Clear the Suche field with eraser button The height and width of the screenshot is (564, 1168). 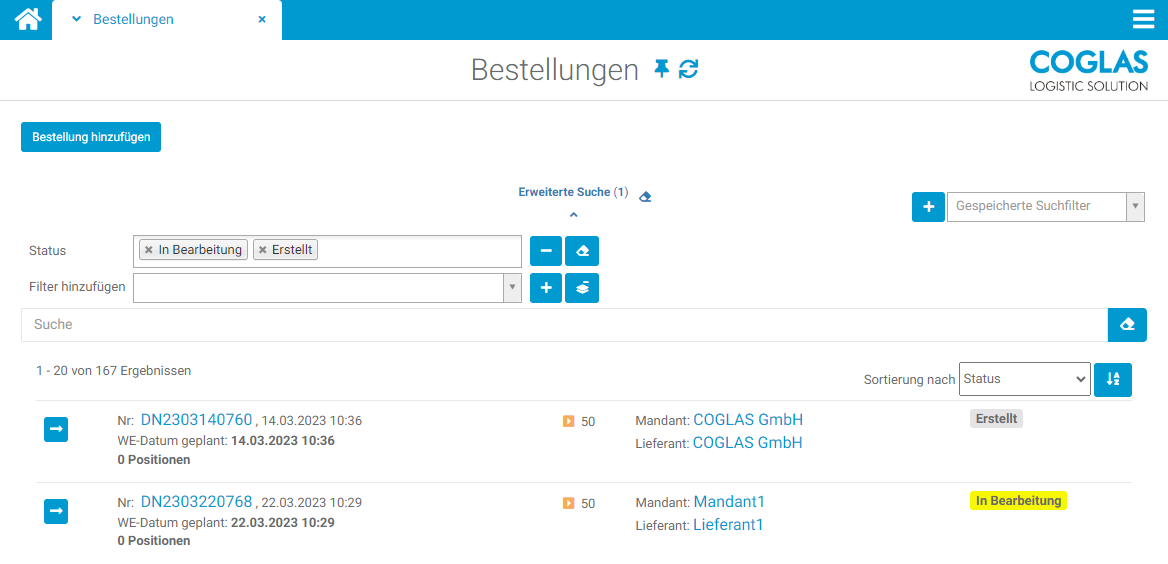[x=1127, y=325]
